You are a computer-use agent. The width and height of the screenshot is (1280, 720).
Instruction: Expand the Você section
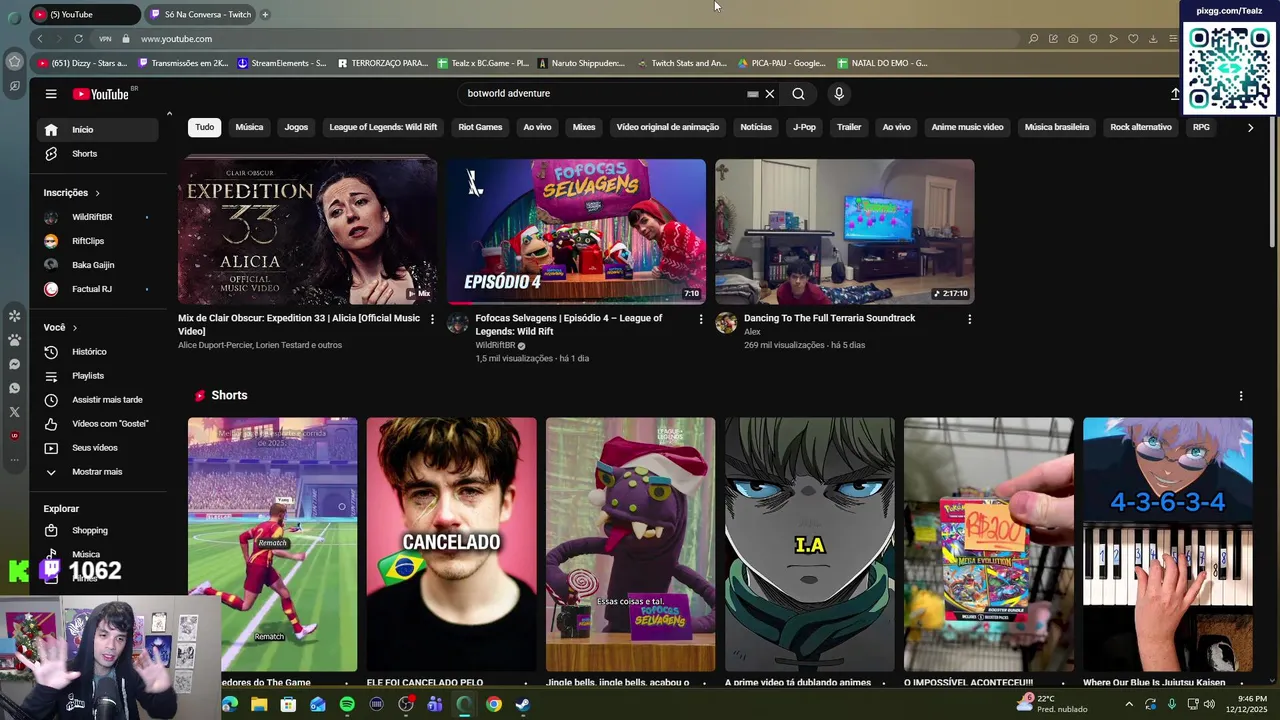(60, 328)
